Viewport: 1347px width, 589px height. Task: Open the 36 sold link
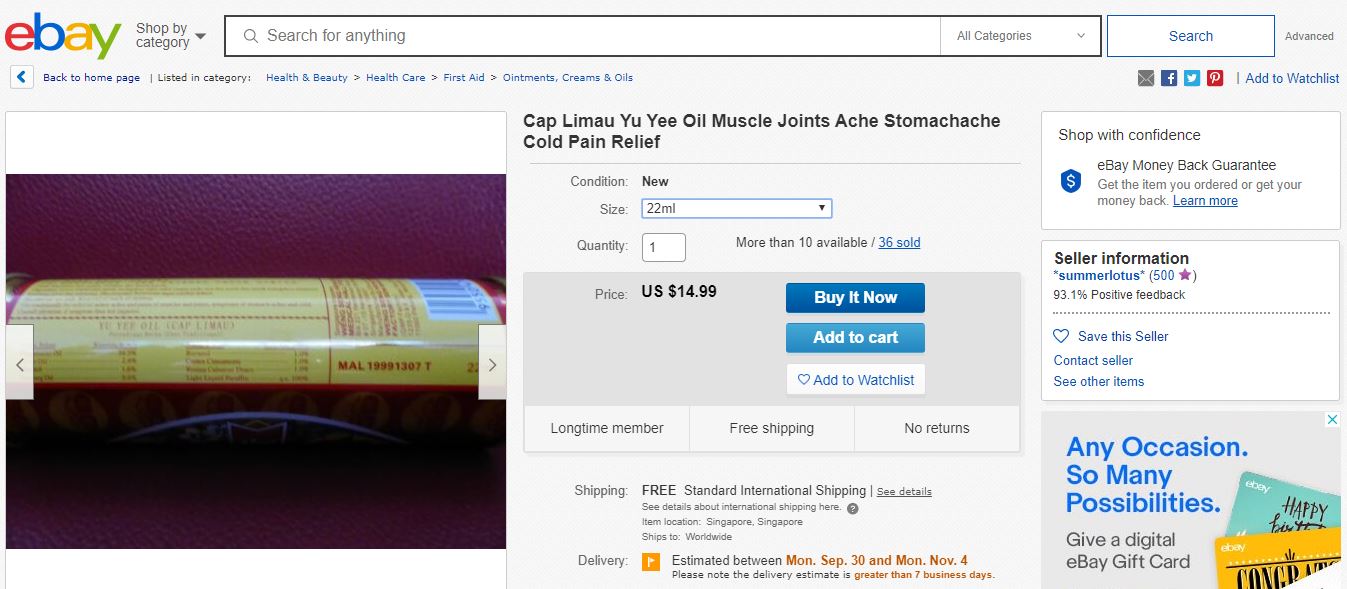click(899, 243)
